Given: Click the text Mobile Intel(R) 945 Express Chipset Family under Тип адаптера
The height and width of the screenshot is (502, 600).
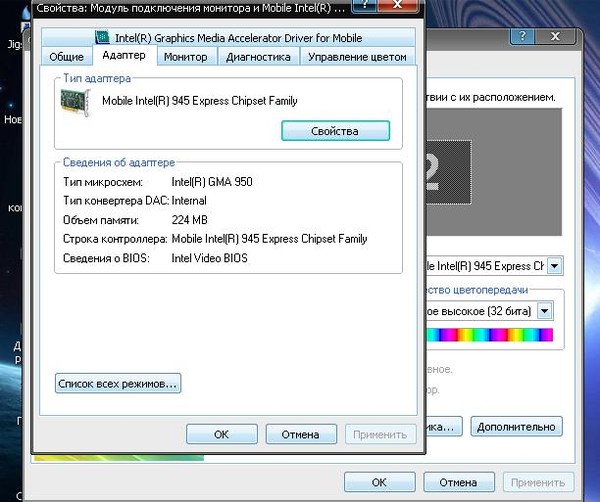Looking at the screenshot, I should pos(200,101).
